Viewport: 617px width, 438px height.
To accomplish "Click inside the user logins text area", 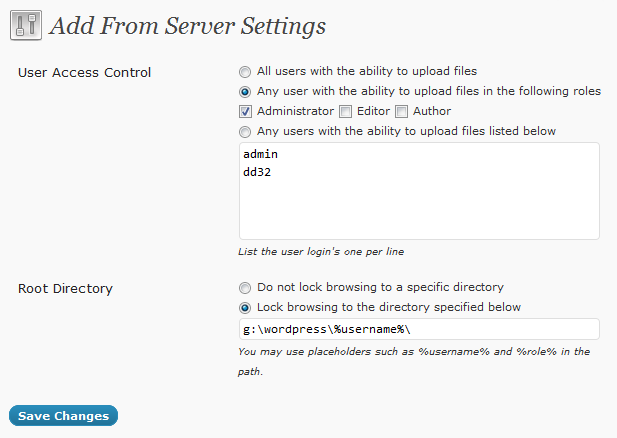I will 418,210.
